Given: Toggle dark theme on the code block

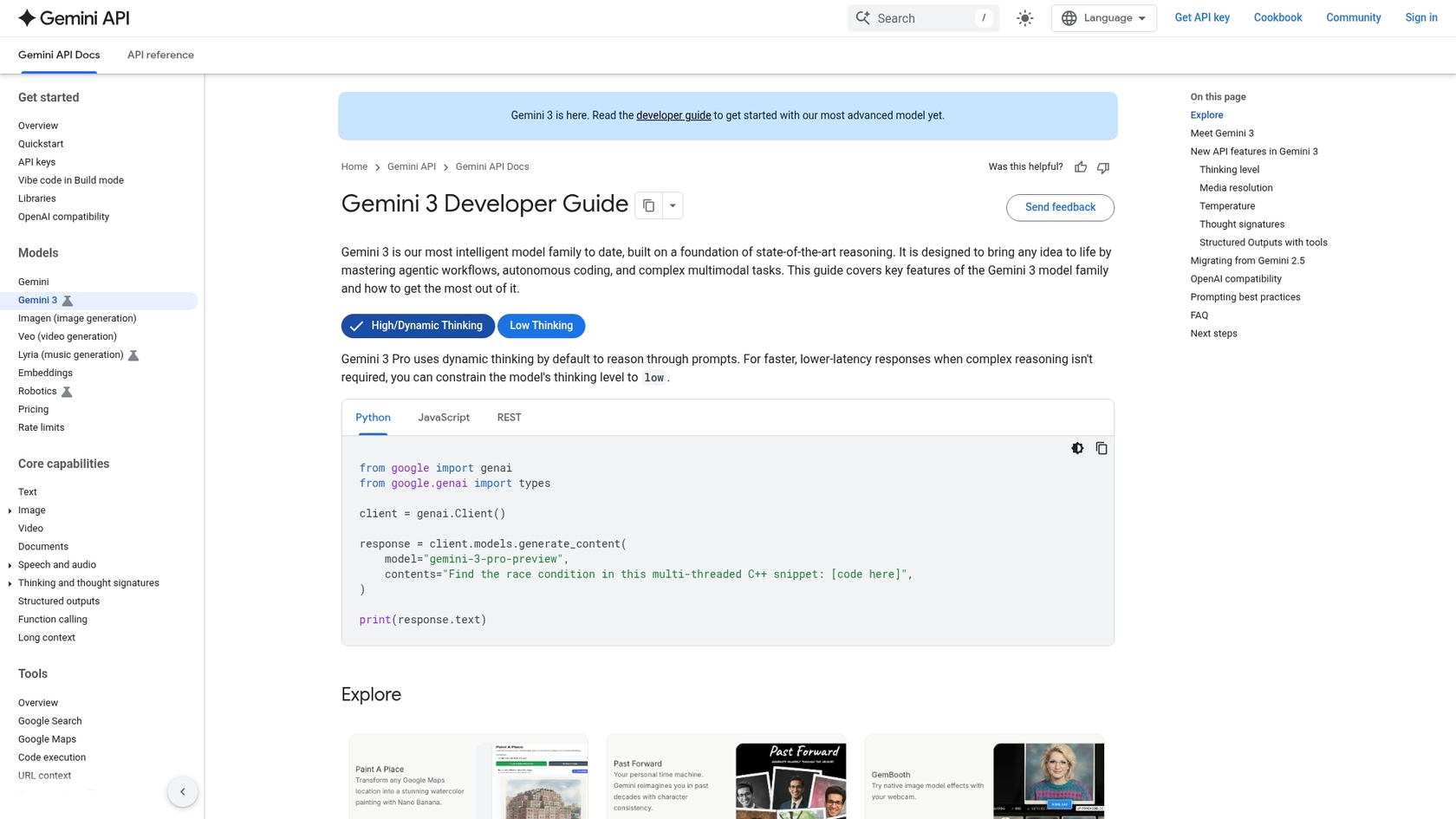Looking at the screenshot, I should pos(1077,448).
